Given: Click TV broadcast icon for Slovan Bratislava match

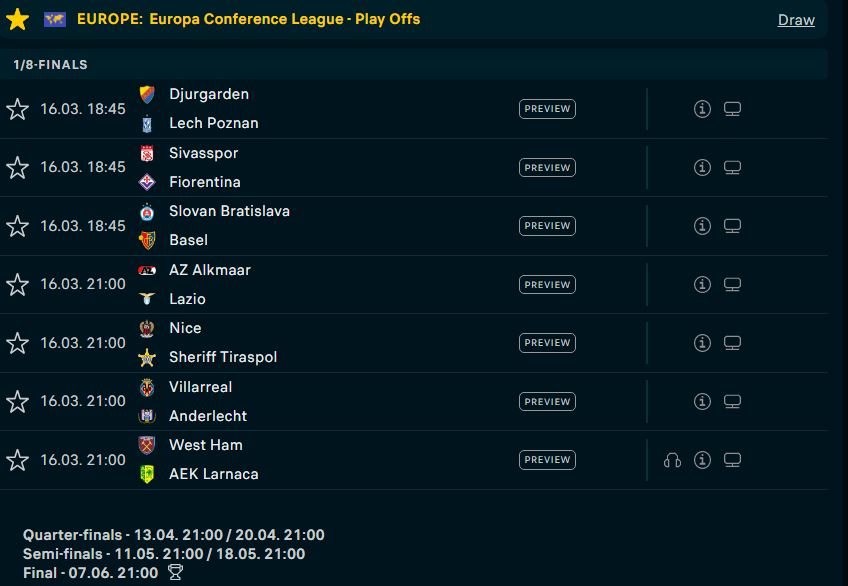Looking at the screenshot, I should (x=732, y=226).
